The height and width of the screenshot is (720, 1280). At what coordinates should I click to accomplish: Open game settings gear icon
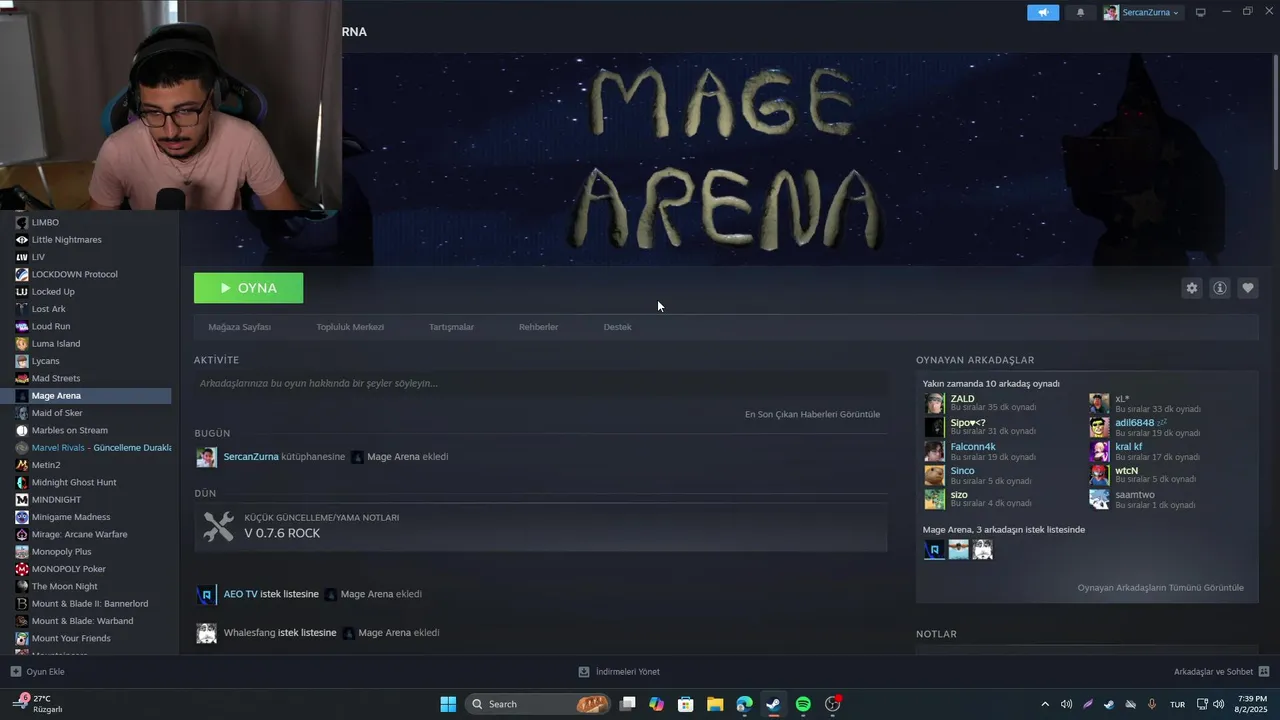[x=1191, y=288]
